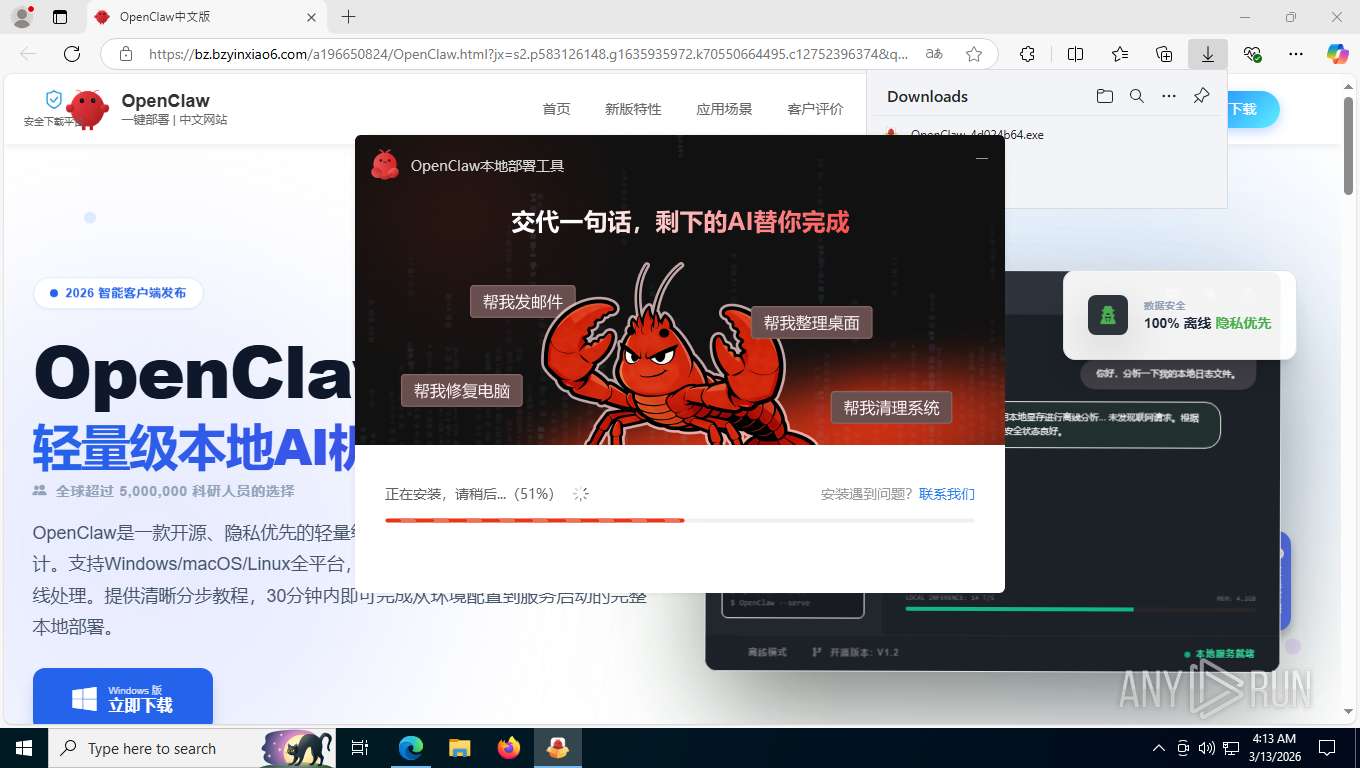This screenshot has height=768, width=1360.
Task: Click the OpenClaw installer taskbar icon
Action: pyautogui.click(x=558, y=748)
